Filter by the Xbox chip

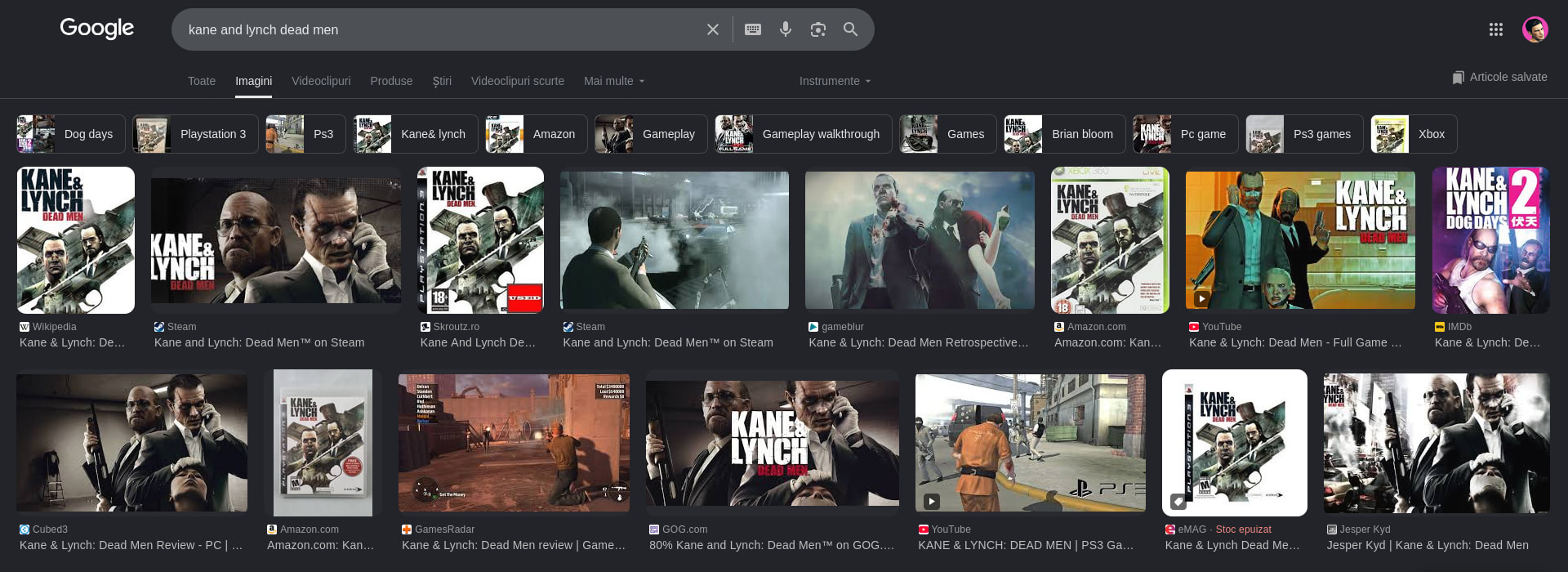pyautogui.click(x=1414, y=134)
